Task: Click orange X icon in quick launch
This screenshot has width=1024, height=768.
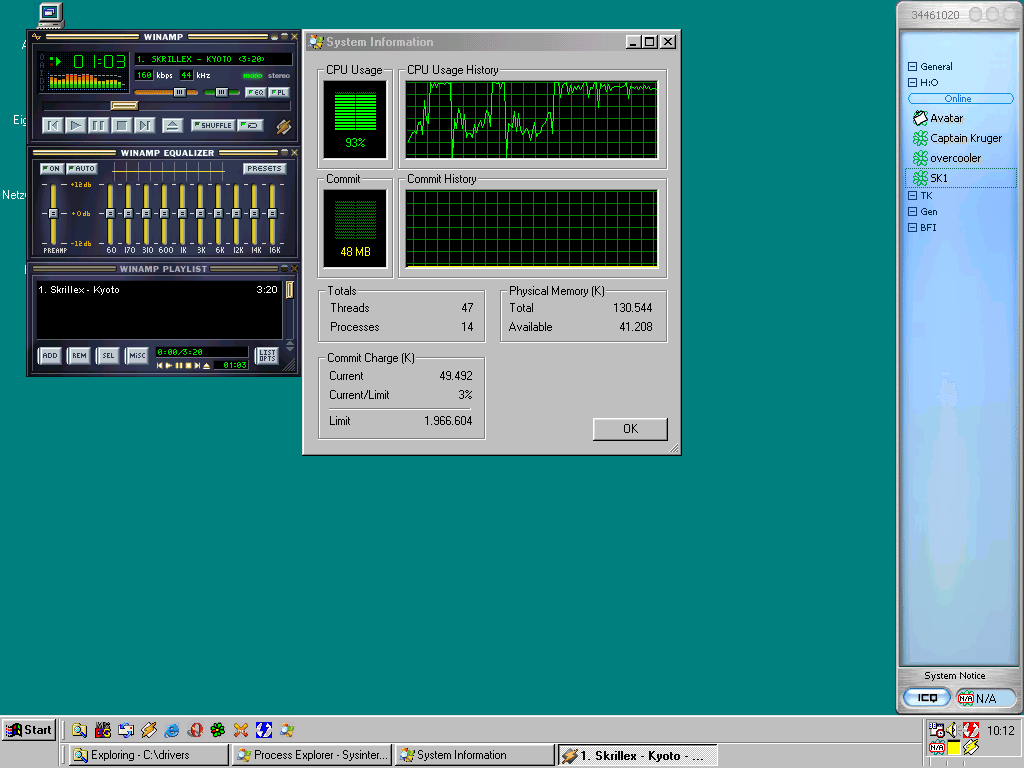Action: (241, 730)
